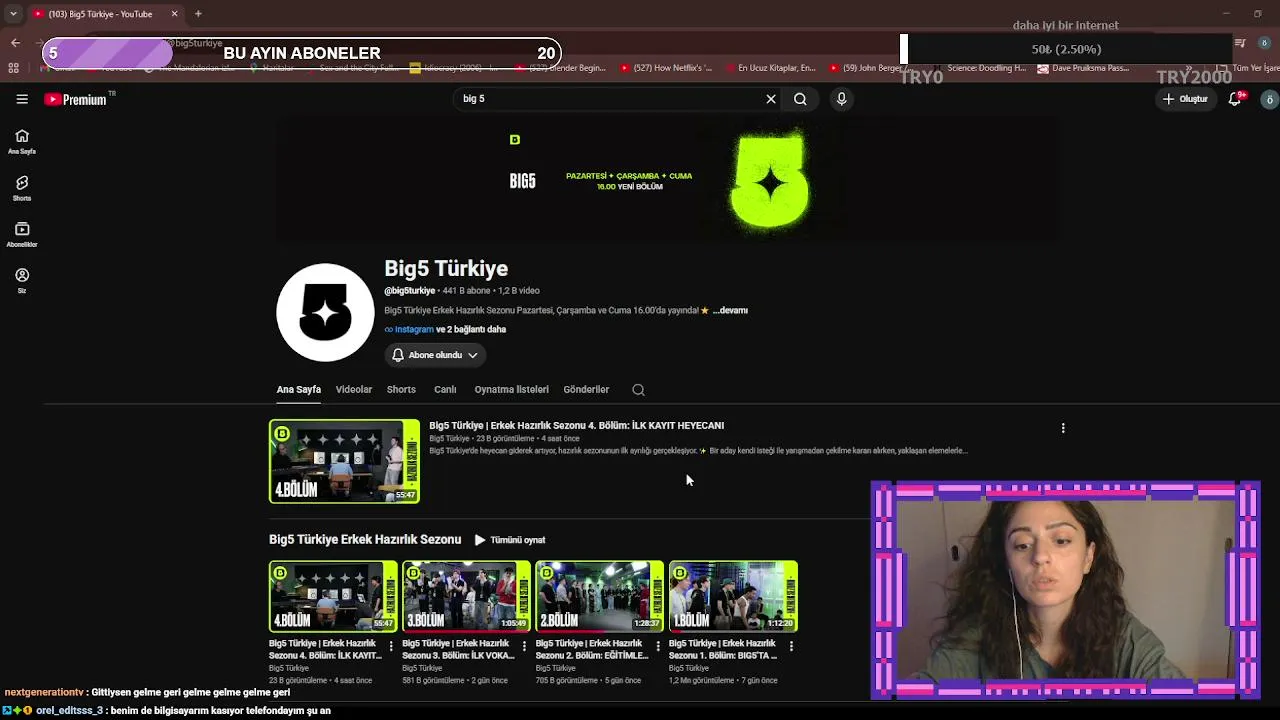Viewport: 1280px width, 720px height.
Task: Open playlist video title 'Sezonu 2. Bölüm: EĞİTİMLE...'
Action: (592, 650)
